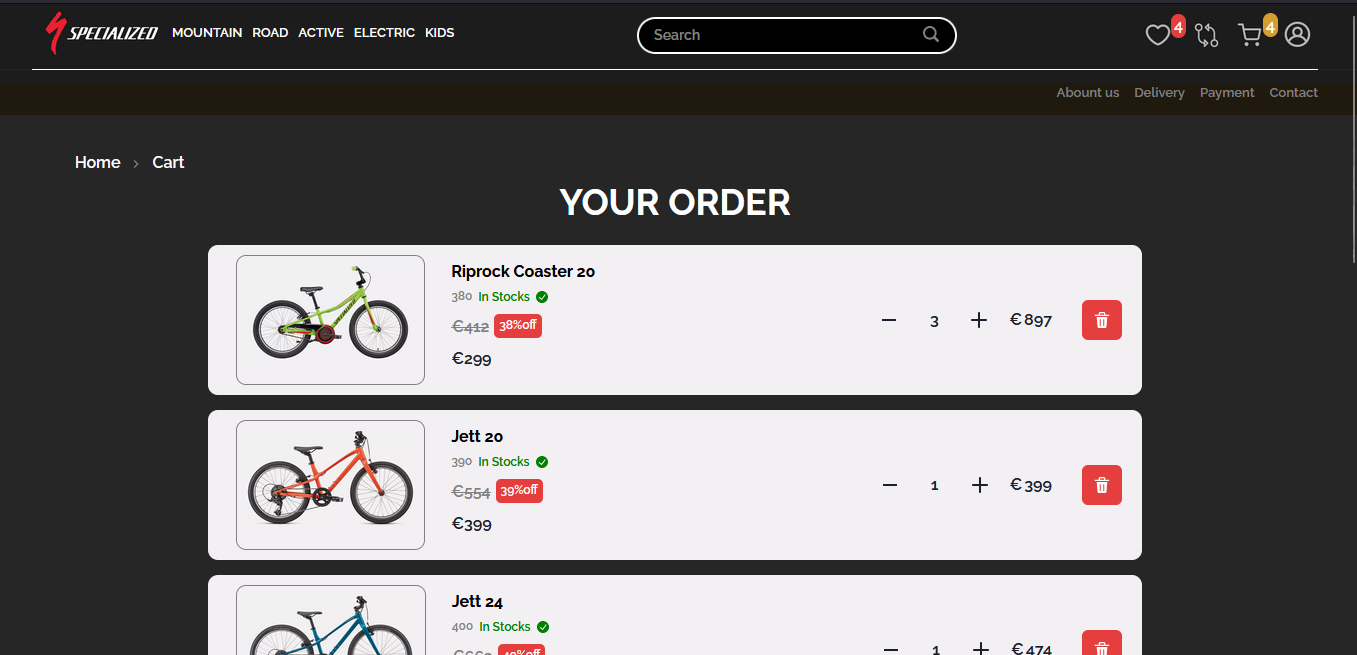
Task: Delete Riprock Coaster 20 with the trash icon
Action: (x=1101, y=320)
